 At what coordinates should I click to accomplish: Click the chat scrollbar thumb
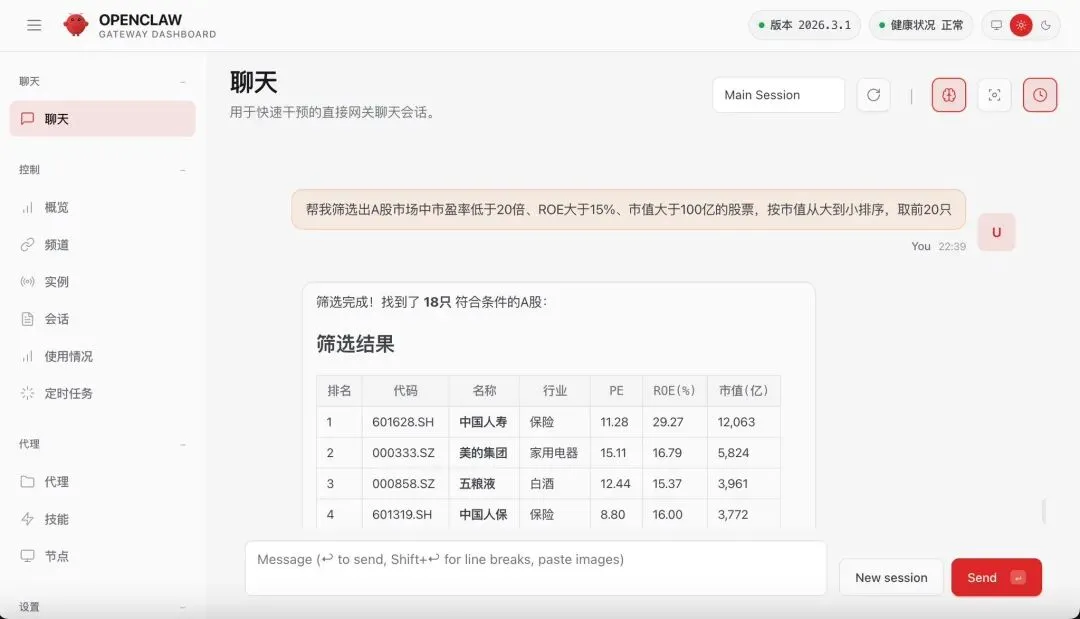(1044, 511)
